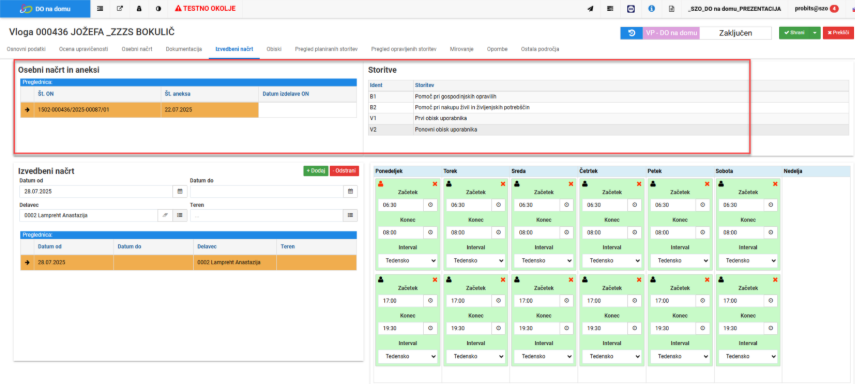Focus the Teren input field
Screen dimensions: 855x384
pos(267,215)
